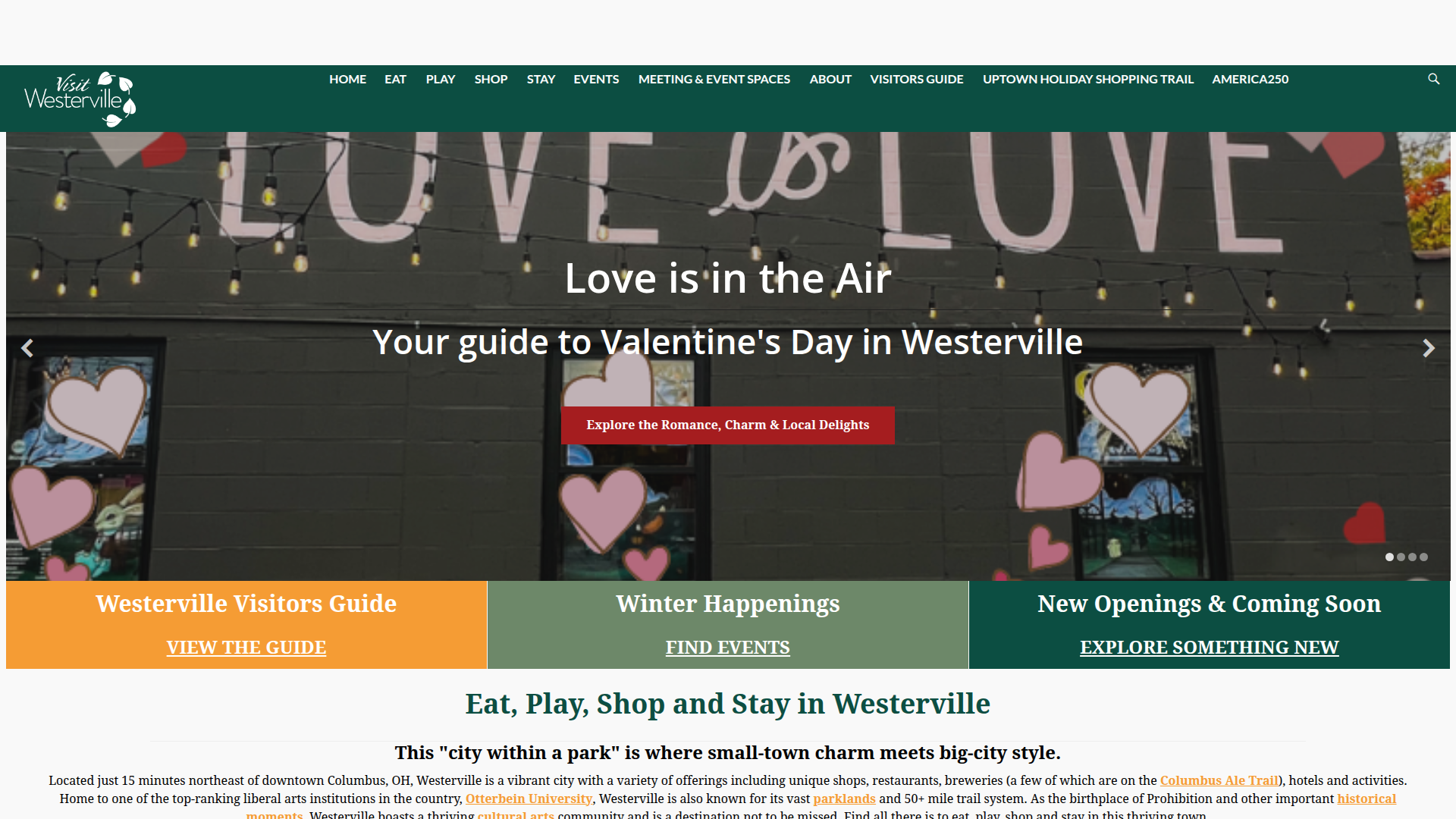Click FIND EVENTS under Winter Happenings
The height and width of the screenshot is (819, 1456).
pos(727,648)
